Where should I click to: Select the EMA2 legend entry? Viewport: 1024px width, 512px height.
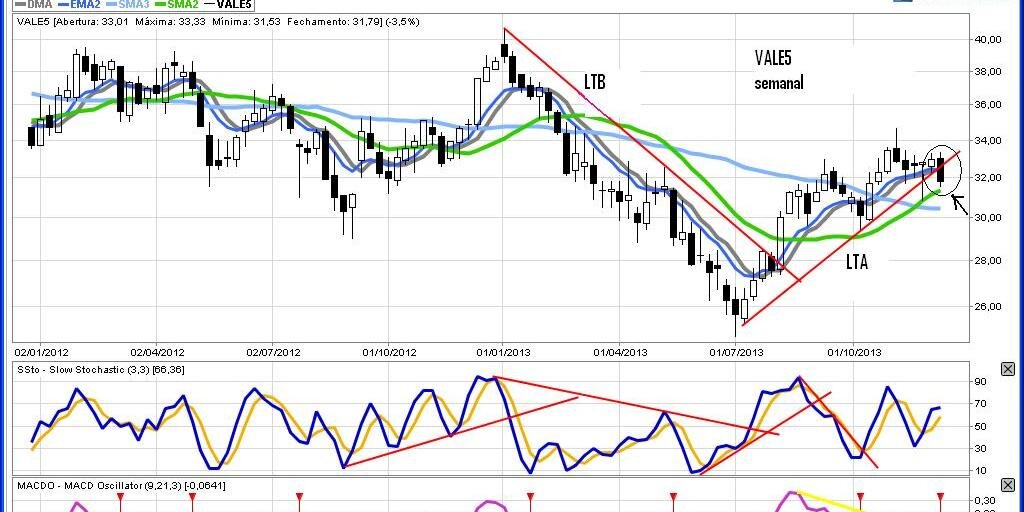79,4
